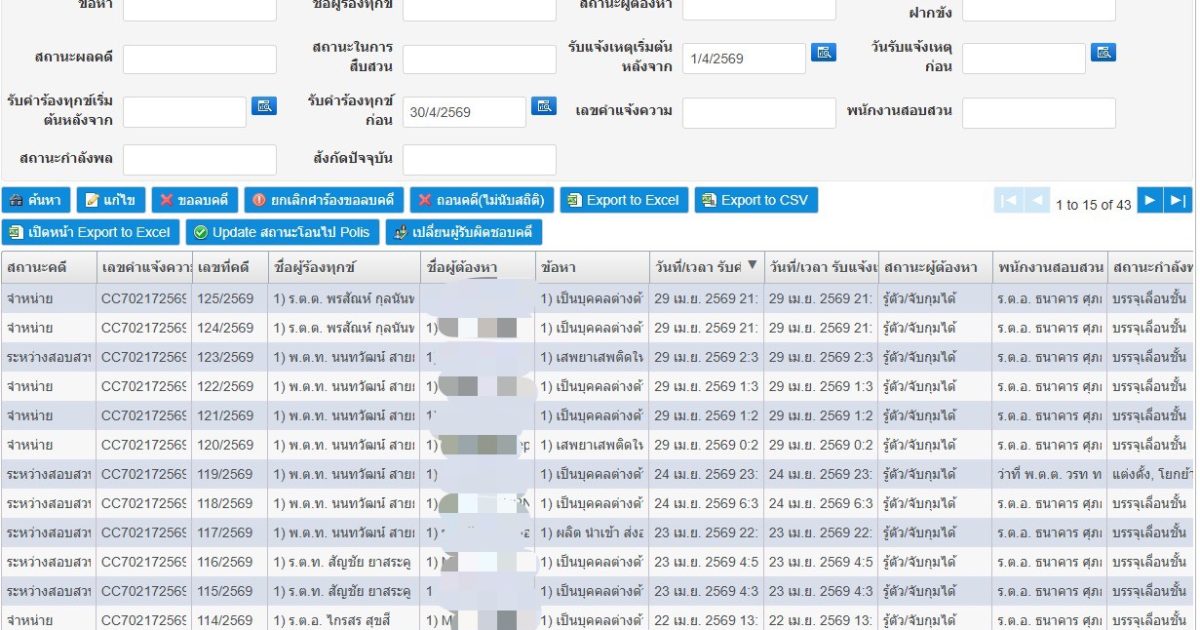Sort by สถานะผู้ต้องหา column header
The width and height of the screenshot is (1200, 630).
(x=935, y=267)
